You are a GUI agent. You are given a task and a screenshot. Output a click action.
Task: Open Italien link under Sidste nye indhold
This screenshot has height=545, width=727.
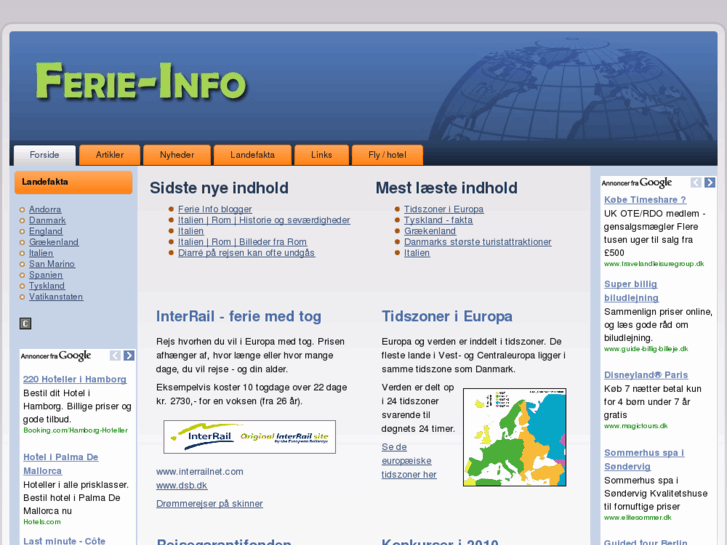(191, 231)
